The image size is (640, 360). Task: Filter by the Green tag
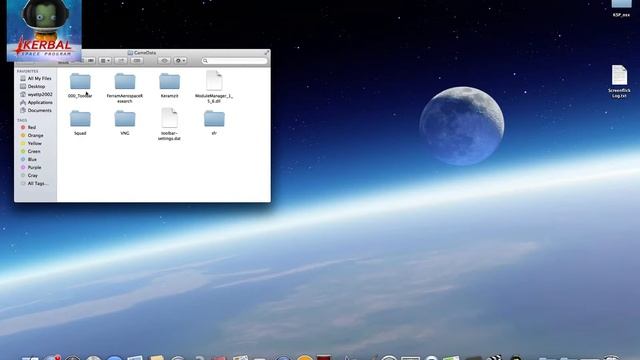coord(31,151)
